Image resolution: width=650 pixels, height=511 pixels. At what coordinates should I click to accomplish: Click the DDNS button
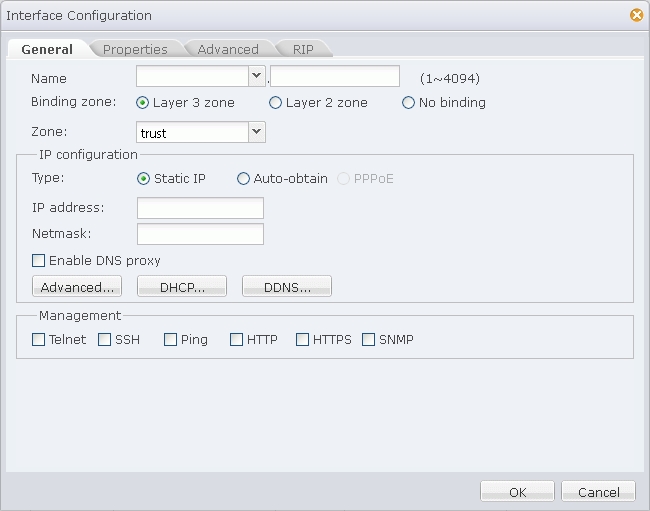(287, 287)
